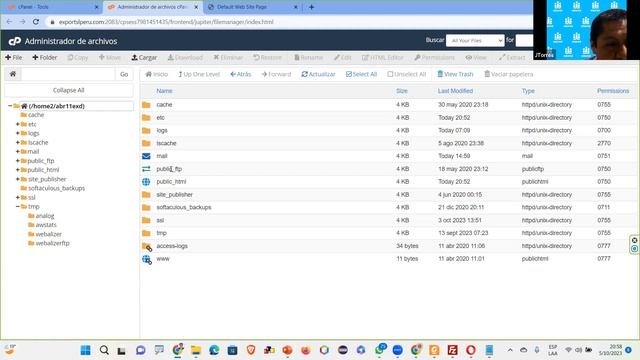The image size is (640, 360).
Task: Open the HTML Editor tool
Action: pos(382,58)
